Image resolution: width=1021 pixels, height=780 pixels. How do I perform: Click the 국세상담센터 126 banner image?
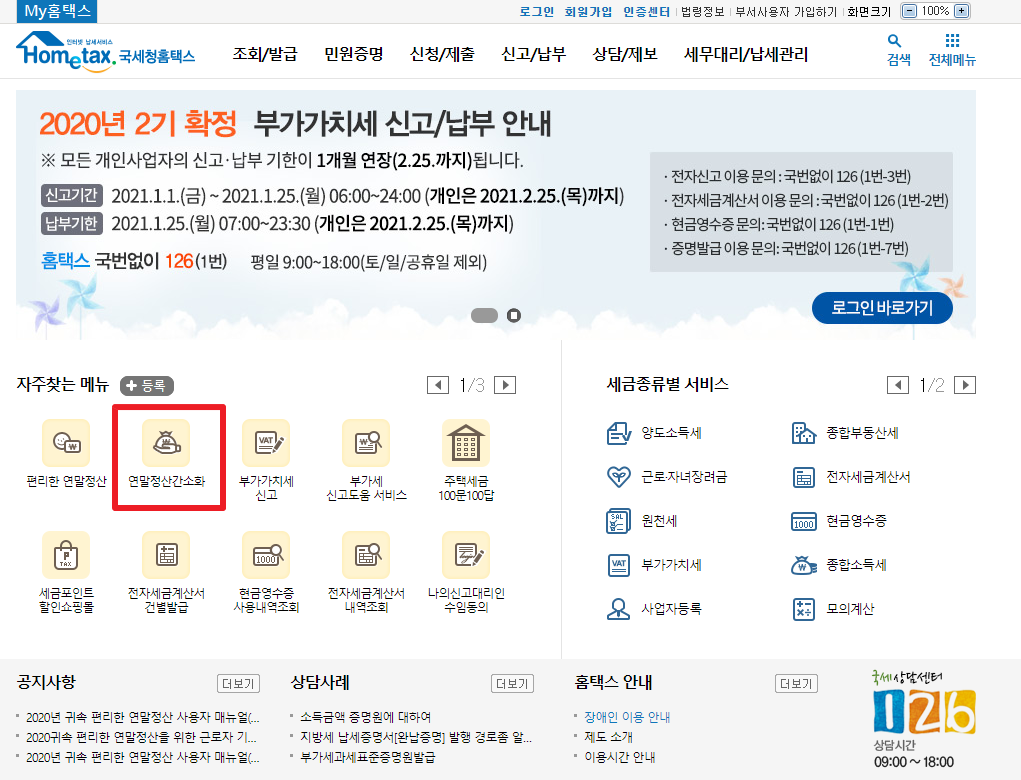pyautogui.click(x=924, y=719)
